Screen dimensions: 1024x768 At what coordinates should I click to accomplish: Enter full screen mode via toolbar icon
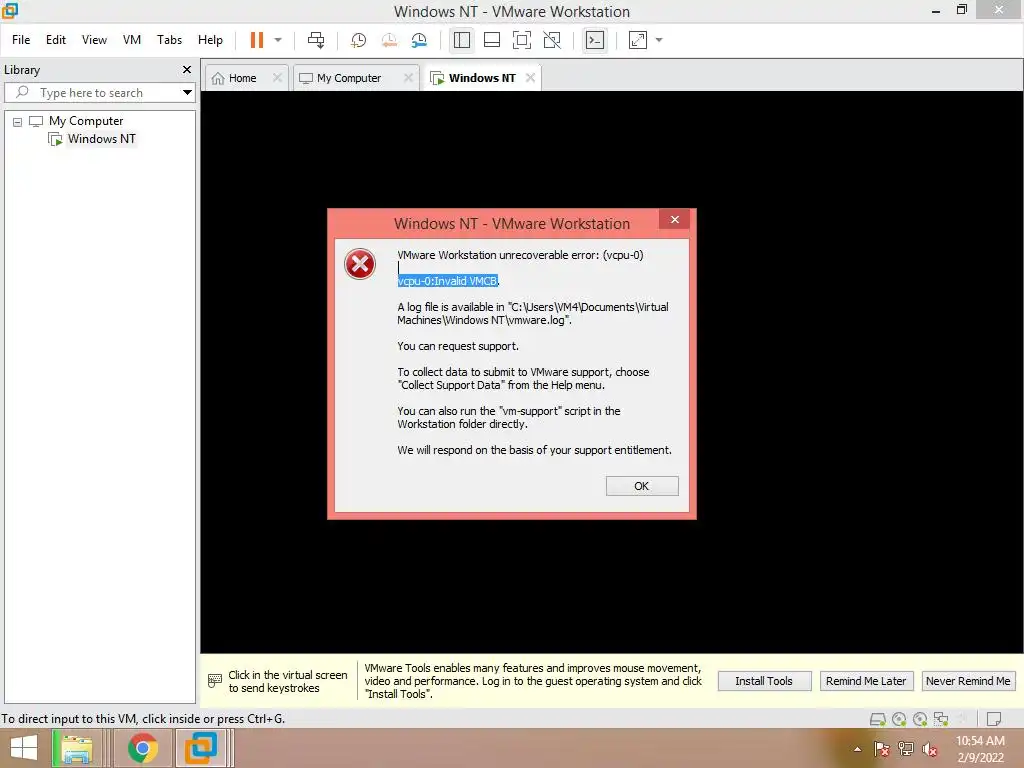tap(522, 40)
